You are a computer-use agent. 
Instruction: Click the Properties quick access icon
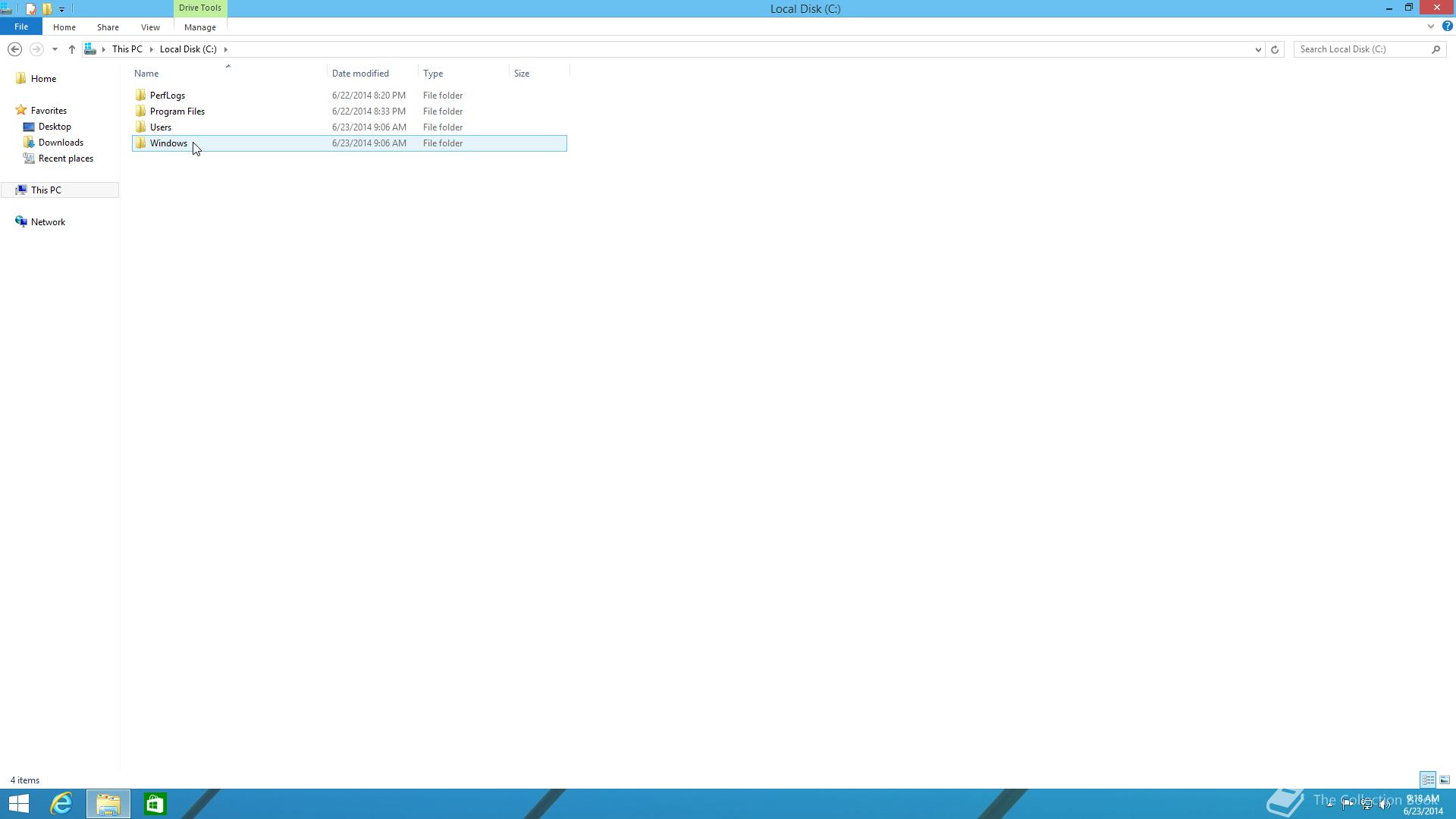pos(30,9)
